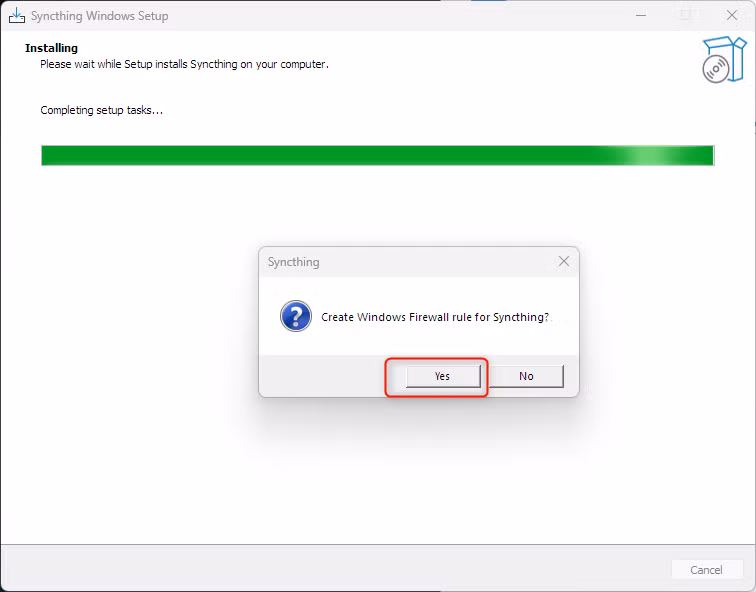
Task: Click the 'Syncthing' dialog title
Action: tap(294, 262)
